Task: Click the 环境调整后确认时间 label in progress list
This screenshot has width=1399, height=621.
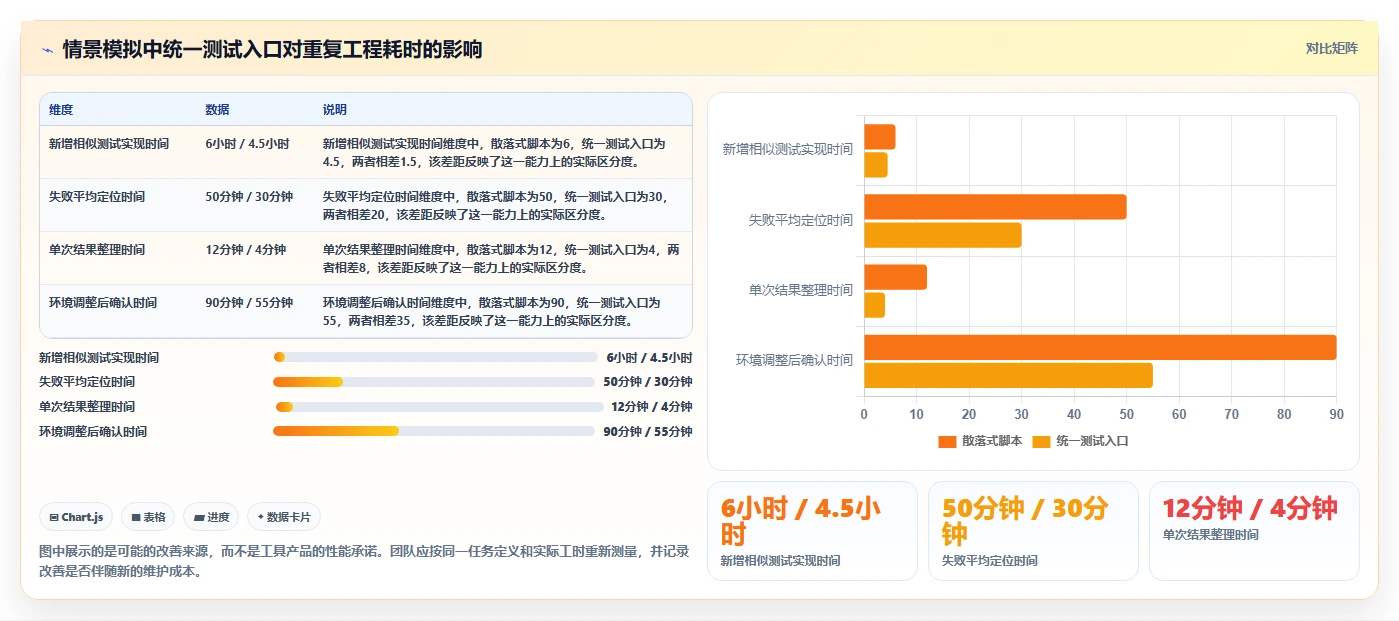Action: 93,432
